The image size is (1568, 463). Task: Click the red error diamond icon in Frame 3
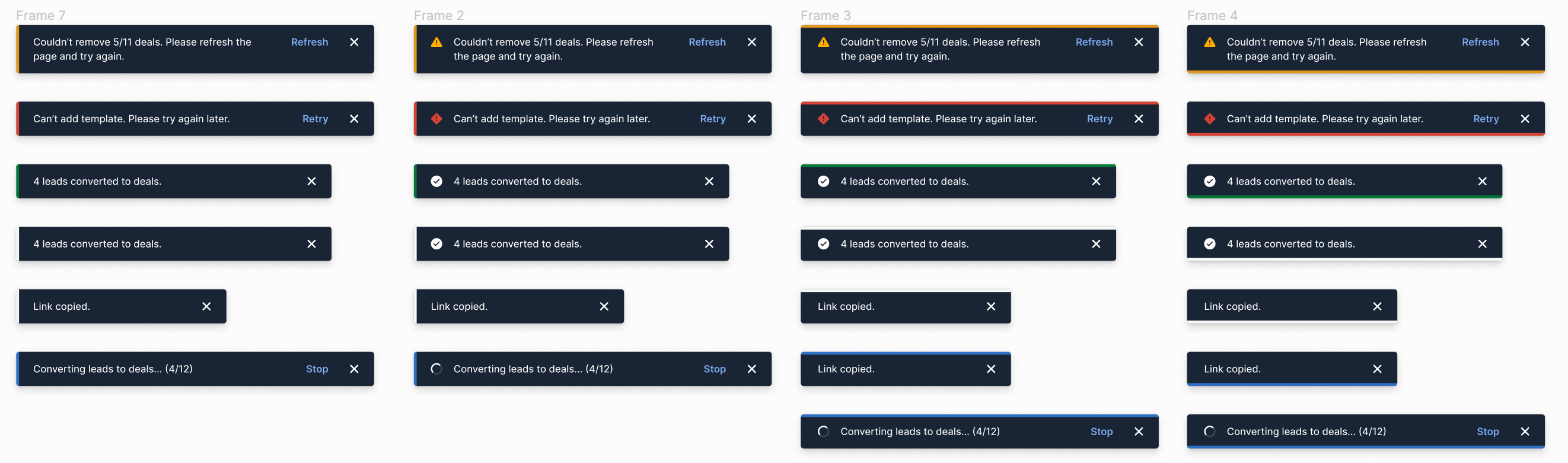[823, 119]
